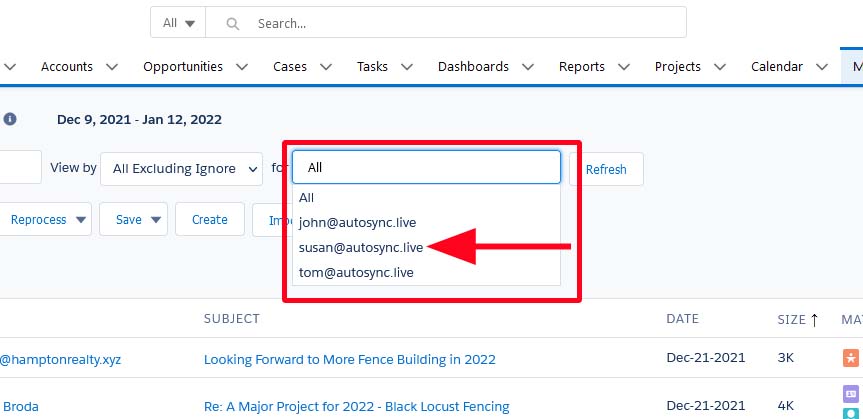The height and width of the screenshot is (419, 863).
Task: Choose tom@autosync.live in the dropdown list
Action: click(356, 272)
